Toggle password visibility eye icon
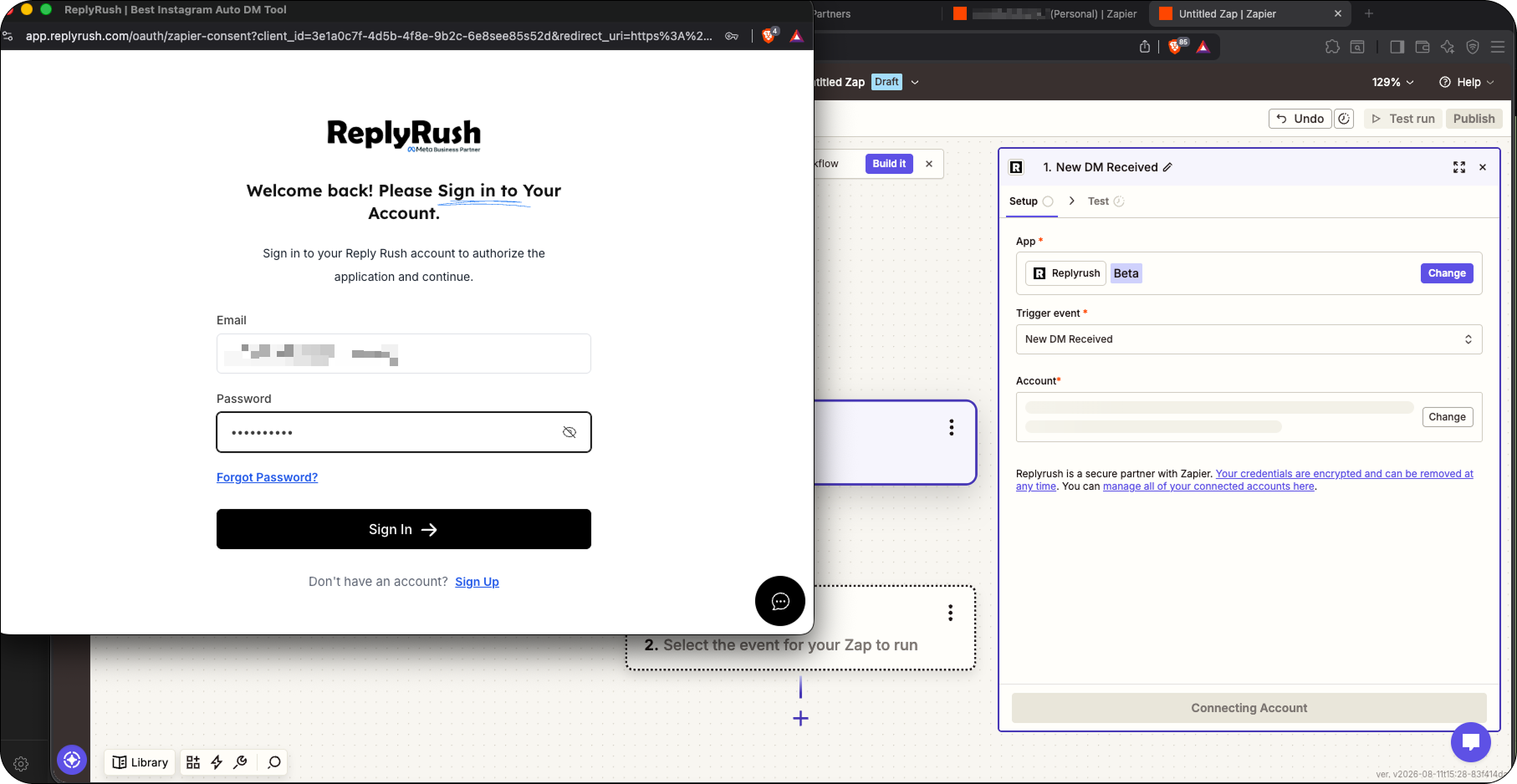The height and width of the screenshot is (784, 1517). (570, 432)
